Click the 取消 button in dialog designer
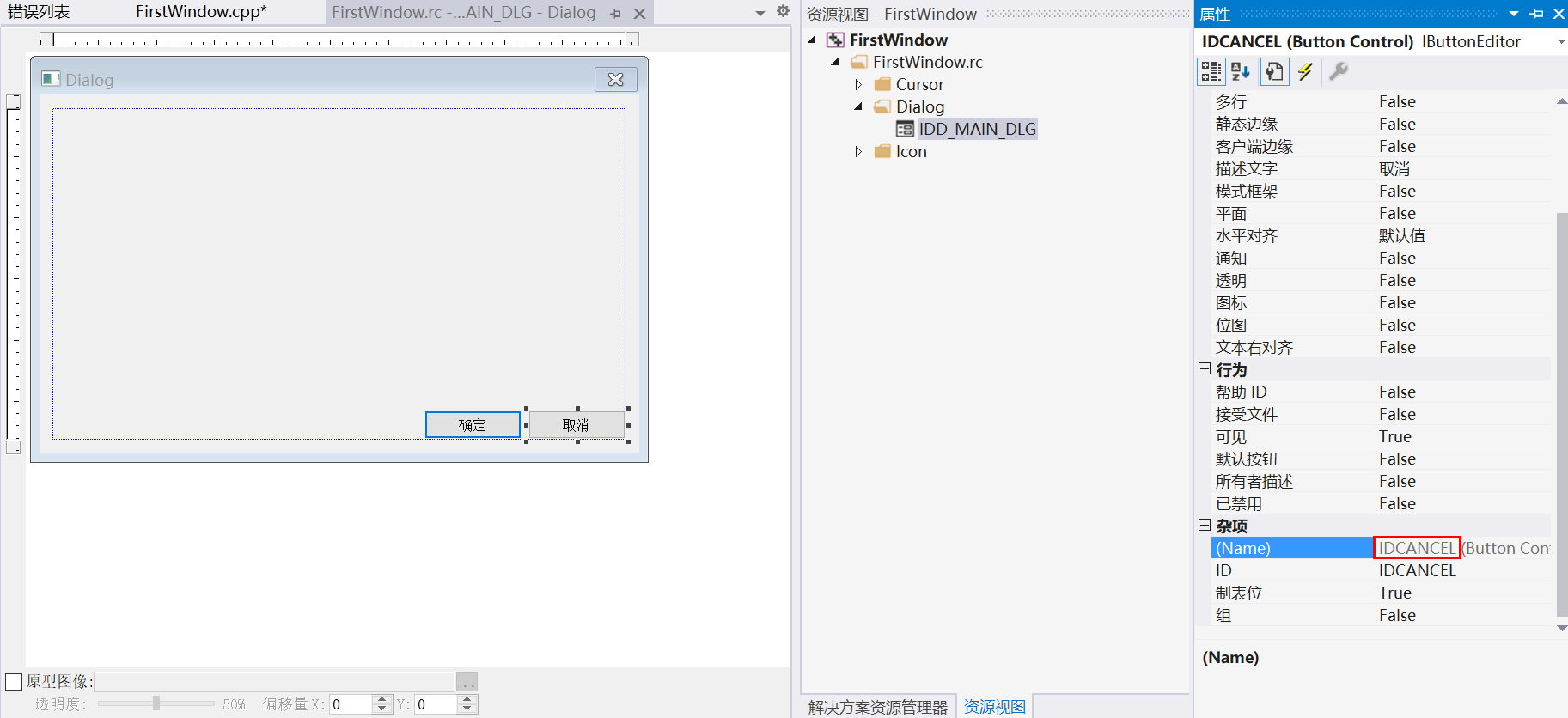1568x718 pixels. (577, 425)
